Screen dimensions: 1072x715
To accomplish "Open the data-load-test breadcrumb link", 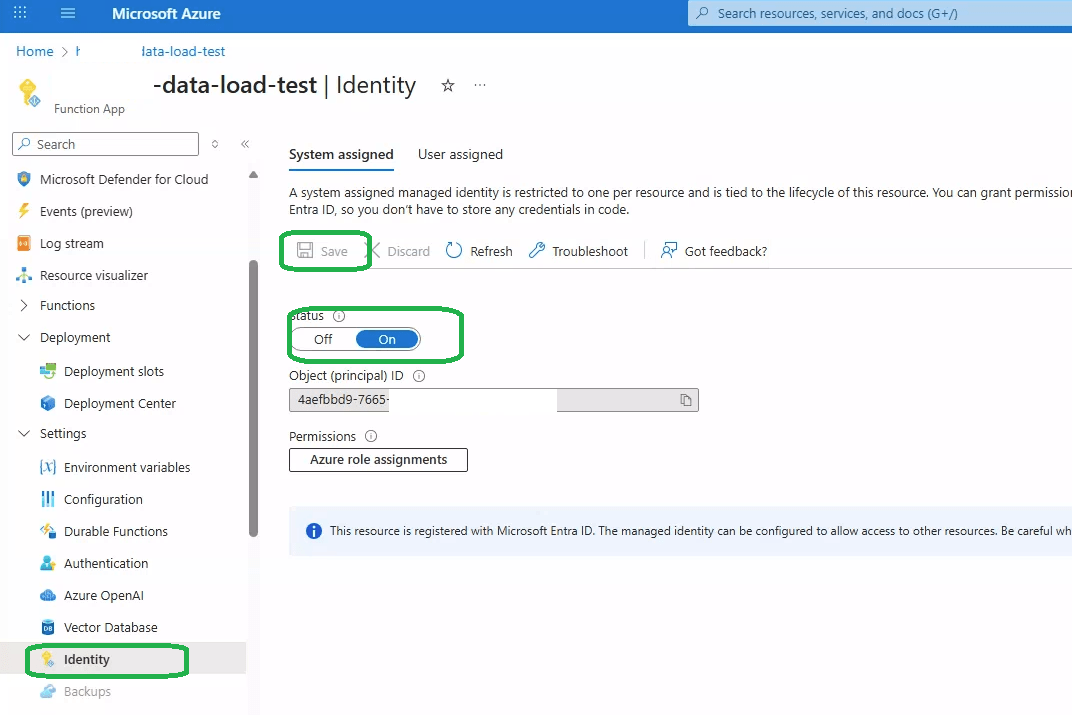I will [x=183, y=51].
